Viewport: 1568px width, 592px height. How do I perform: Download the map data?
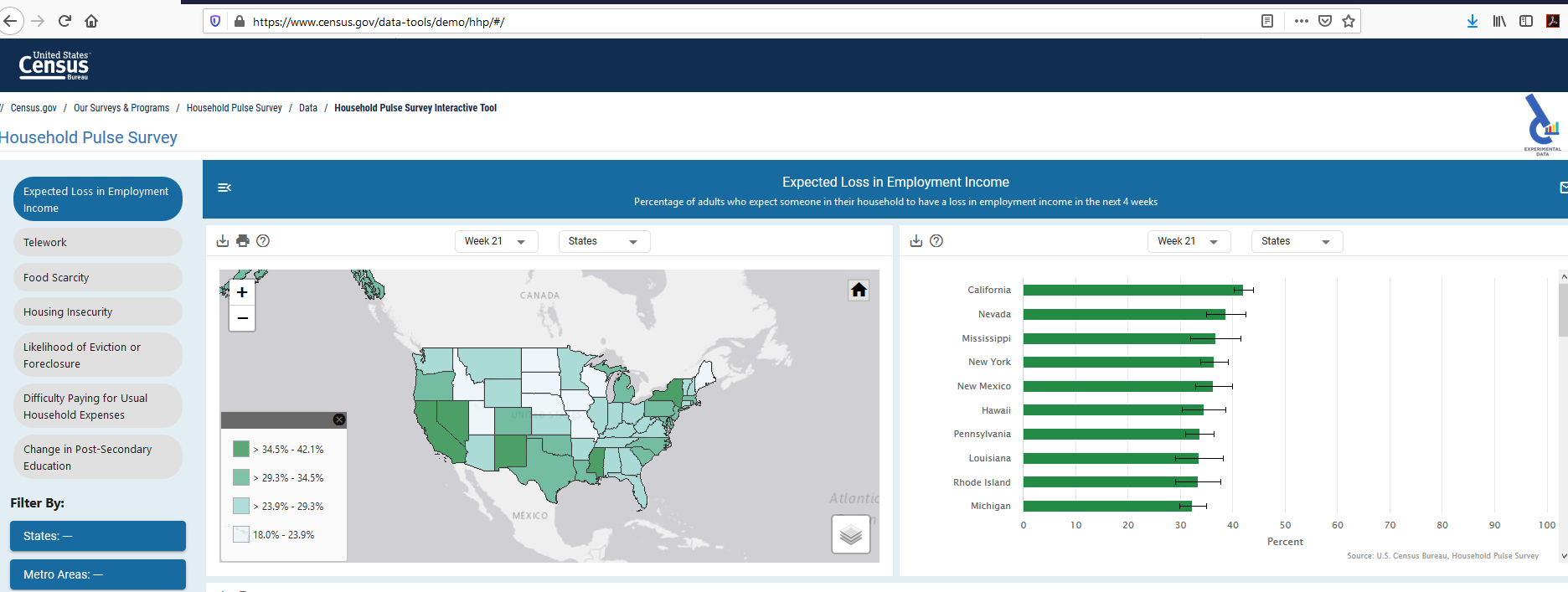point(223,241)
